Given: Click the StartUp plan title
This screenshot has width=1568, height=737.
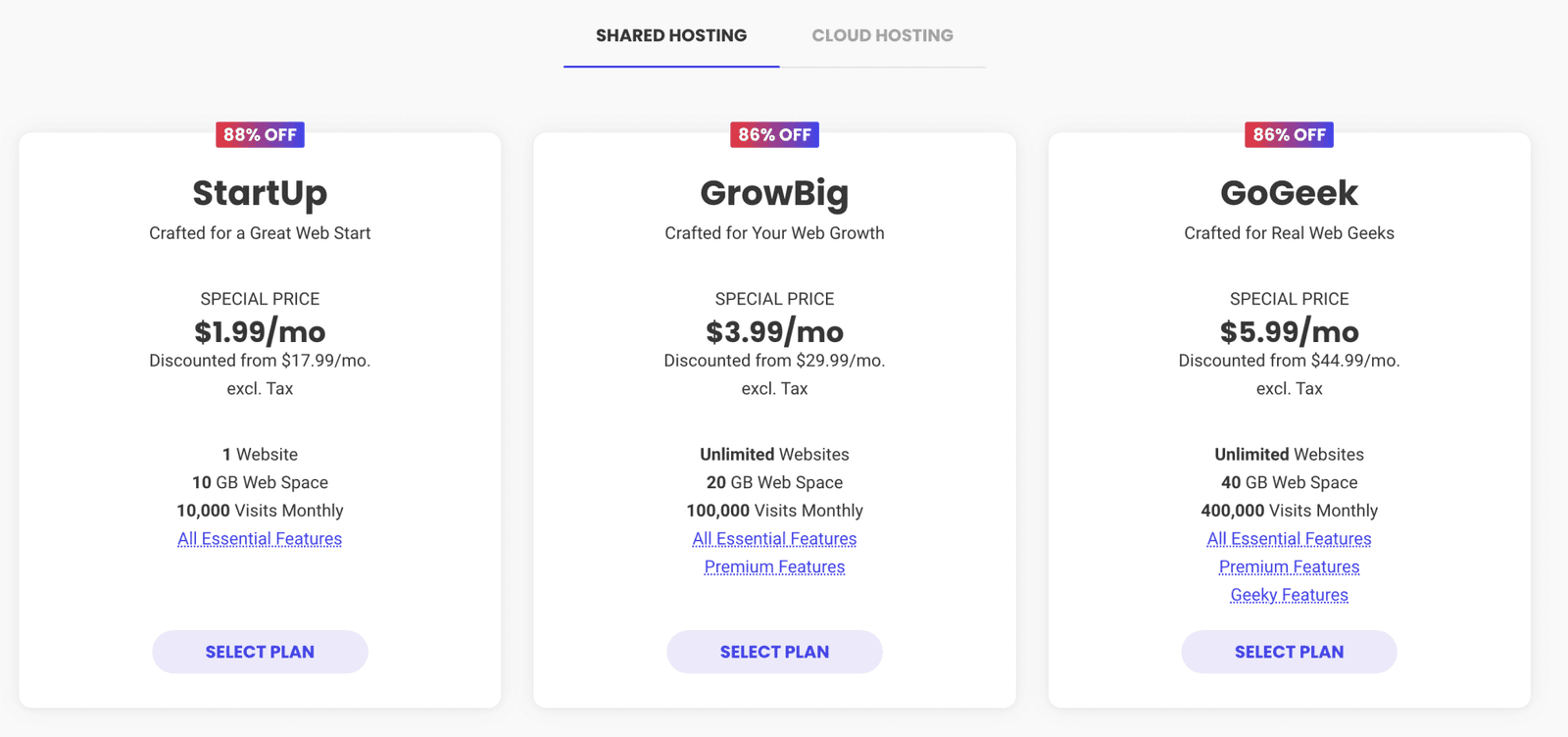Looking at the screenshot, I should pos(260,193).
